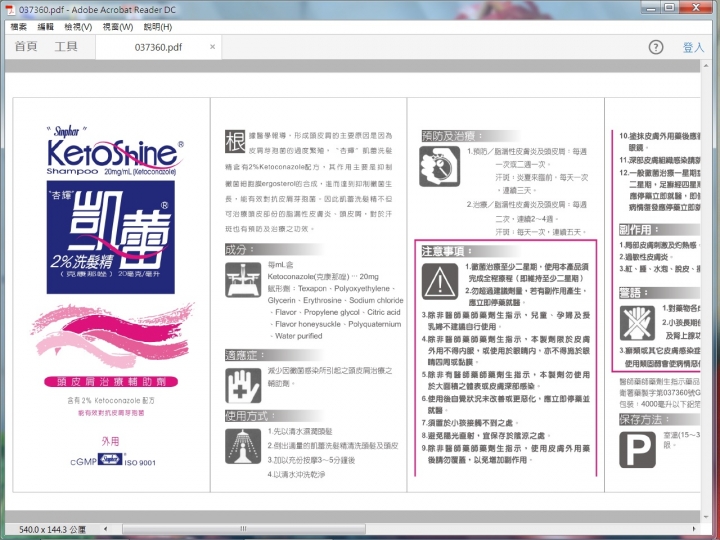Click the Ketoconazole(克康那唑) 20mg ingredient line
Viewport: 720px width, 540px height.
point(323,276)
